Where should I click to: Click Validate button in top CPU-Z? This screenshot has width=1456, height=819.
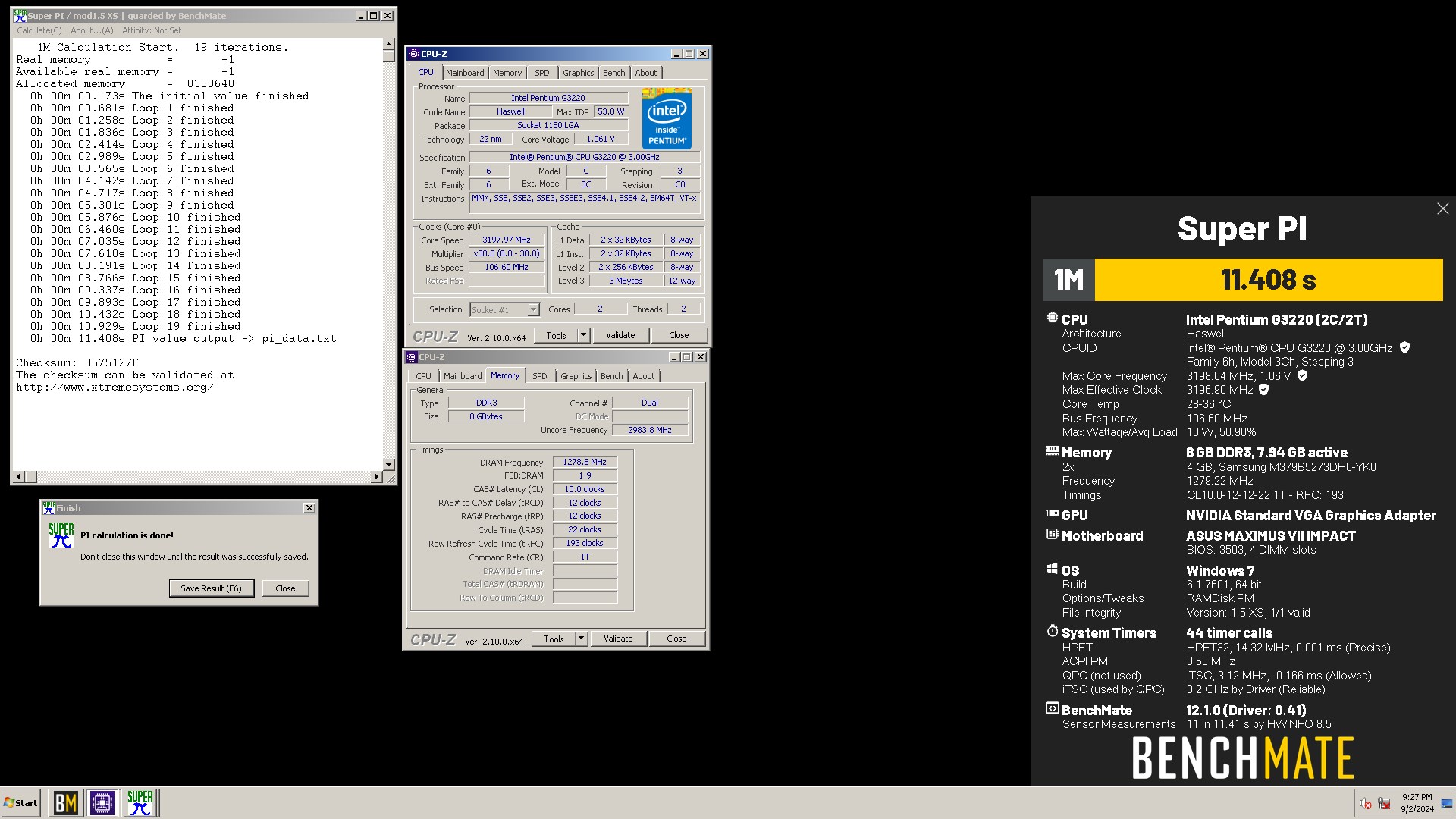coord(620,335)
